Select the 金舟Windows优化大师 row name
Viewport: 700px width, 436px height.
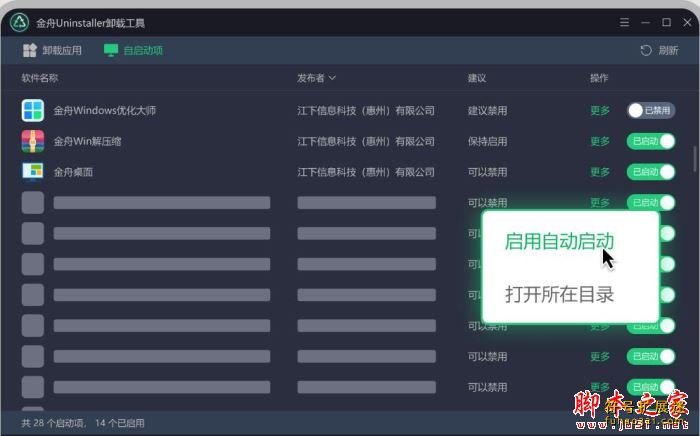point(104,111)
